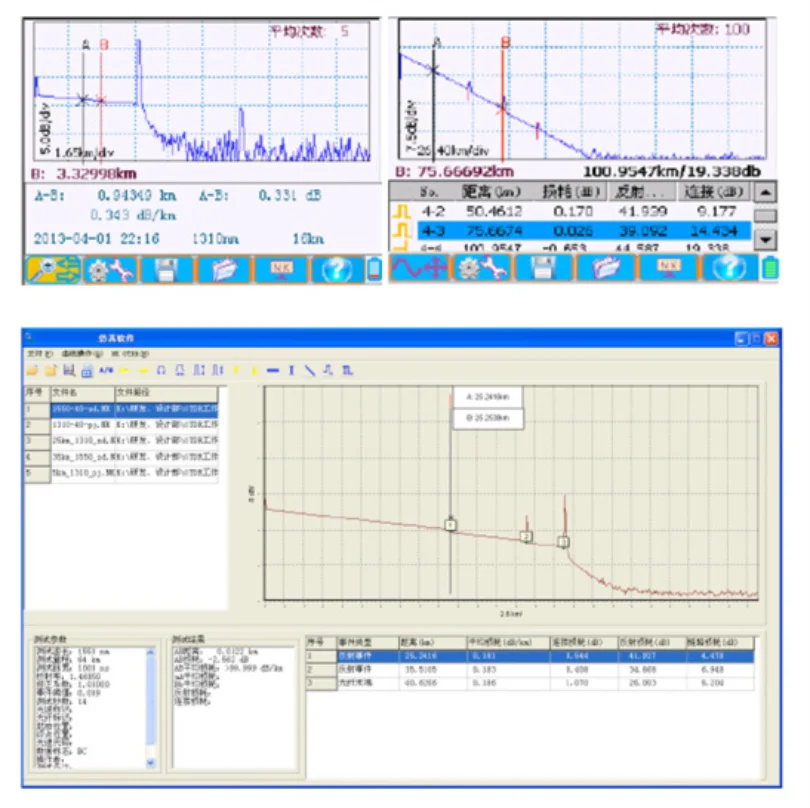Image resolution: width=810 pixels, height=808 pixels.
Task: Click the diagonal blue line icon in toolbar
Action: pyautogui.click(x=310, y=370)
